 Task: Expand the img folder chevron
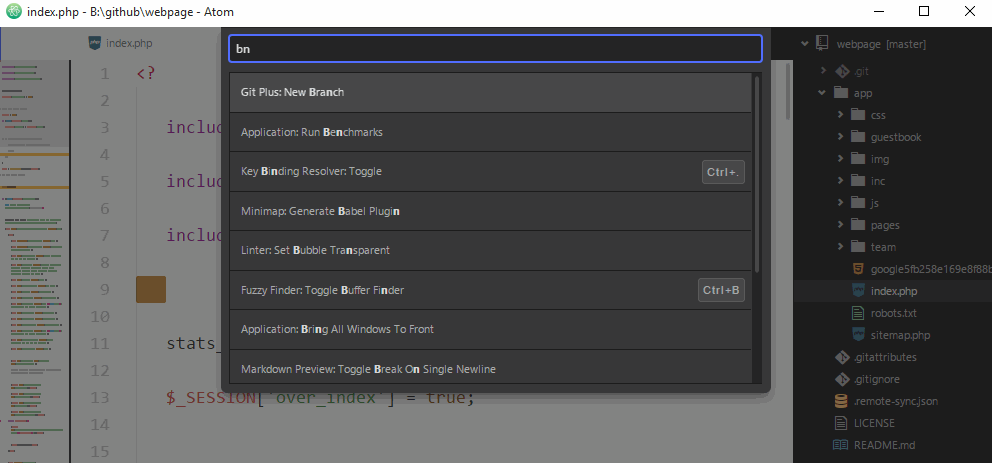coord(840,159)
